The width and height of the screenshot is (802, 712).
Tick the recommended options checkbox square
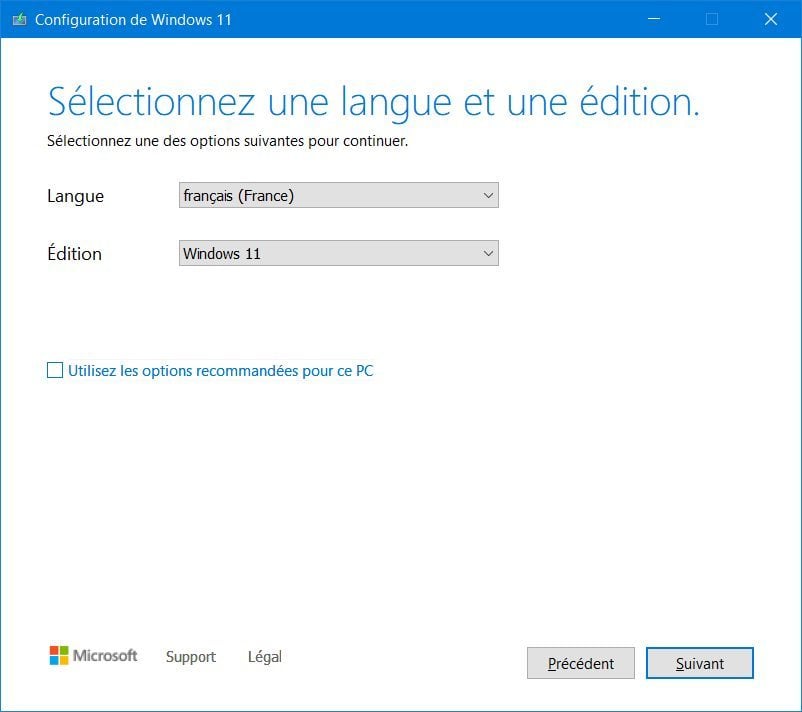(55, 370)
